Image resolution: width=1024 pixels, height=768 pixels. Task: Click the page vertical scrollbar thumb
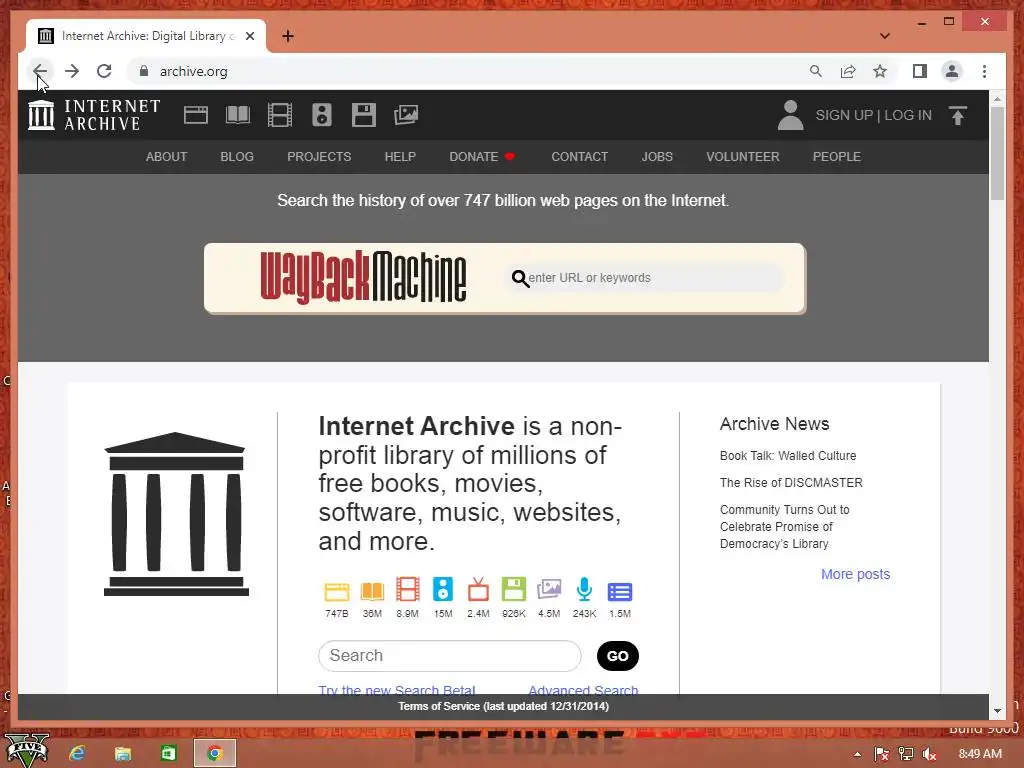point(997,154)
